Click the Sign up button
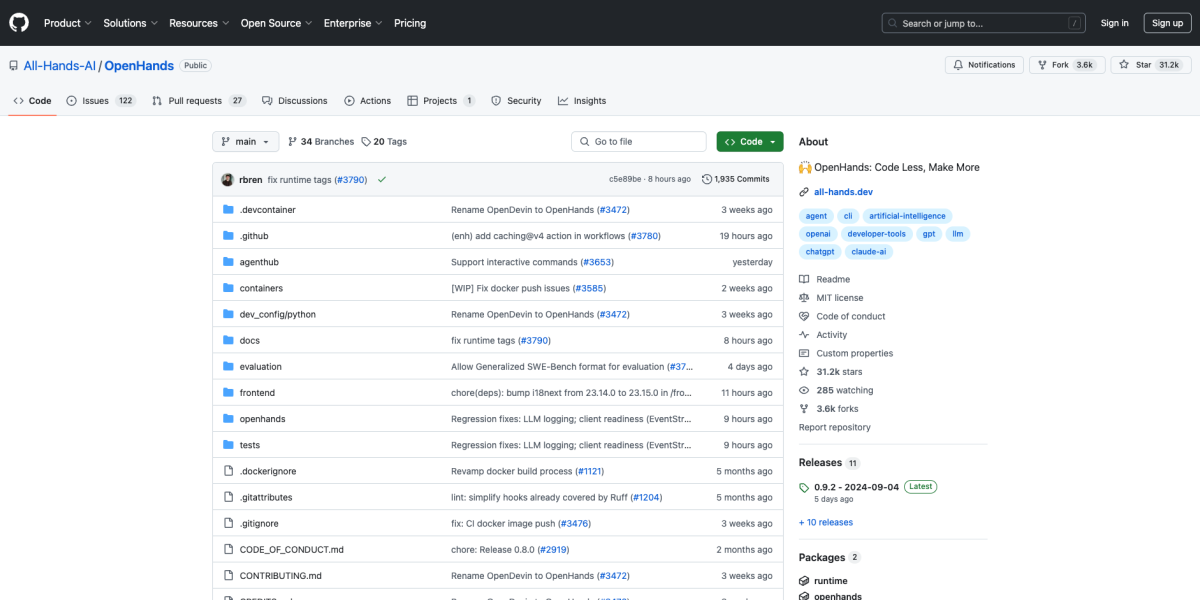1200x600 pixels. point(1167,23)
